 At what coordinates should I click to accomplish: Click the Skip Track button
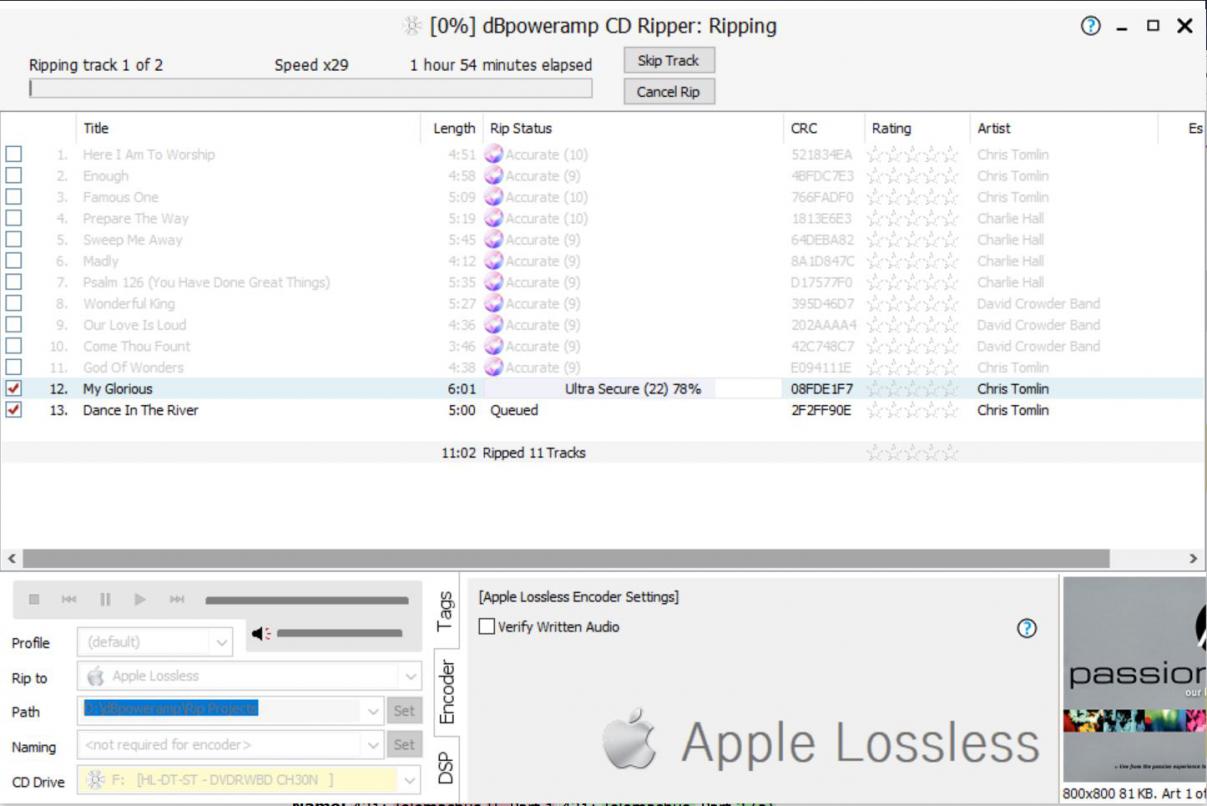pos(668,61)
